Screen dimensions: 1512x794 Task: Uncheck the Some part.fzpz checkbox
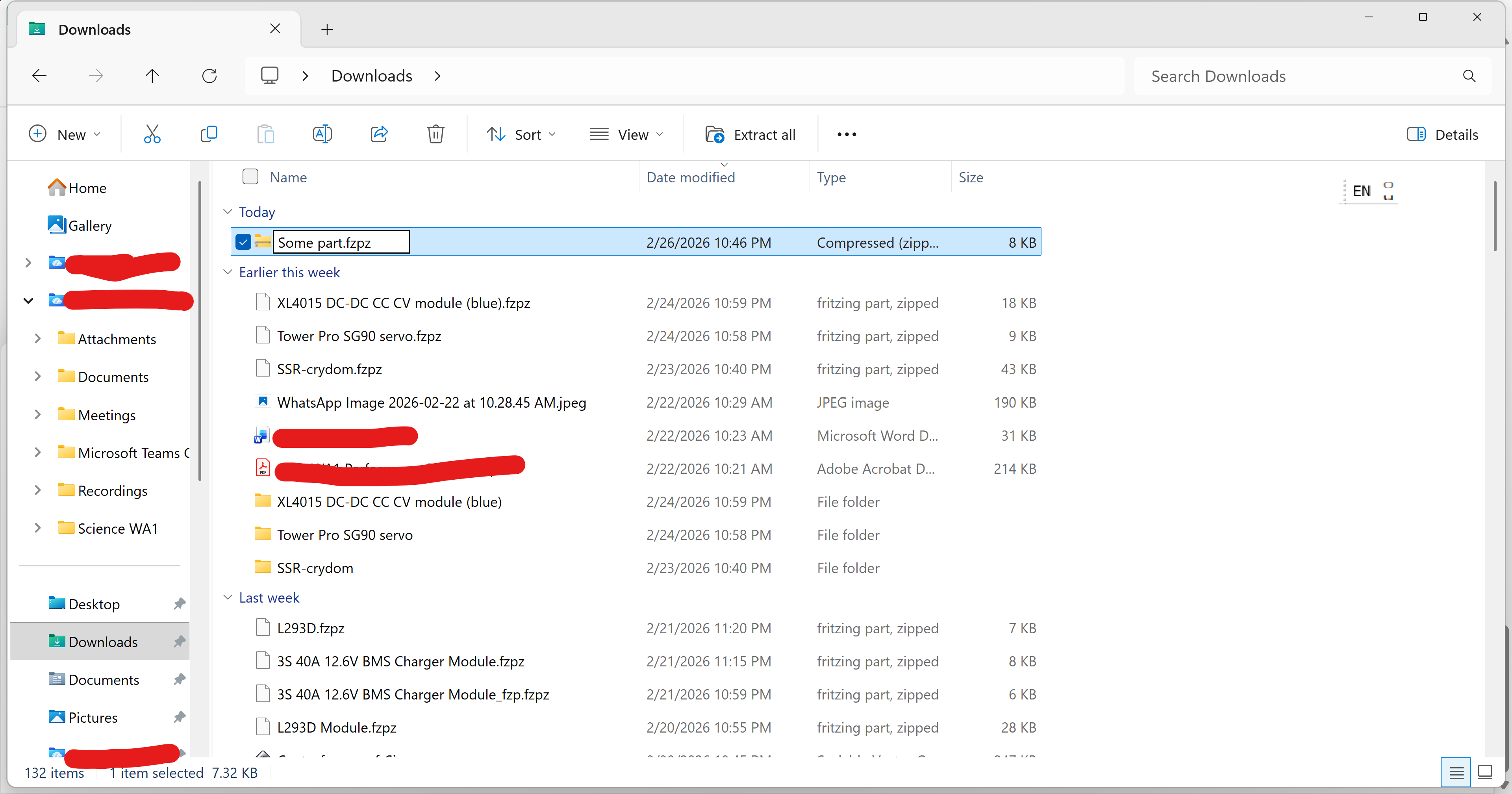pos(243,242)
